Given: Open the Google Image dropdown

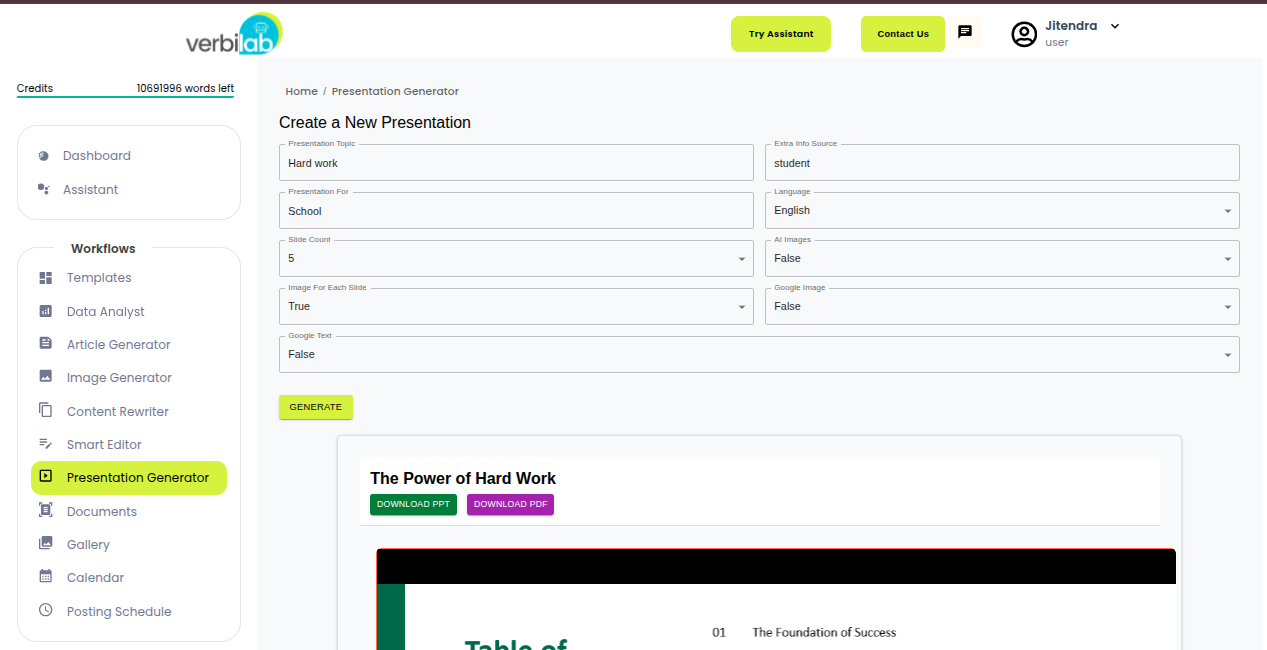Looking at the screenshot, I should pos(1002,306).
